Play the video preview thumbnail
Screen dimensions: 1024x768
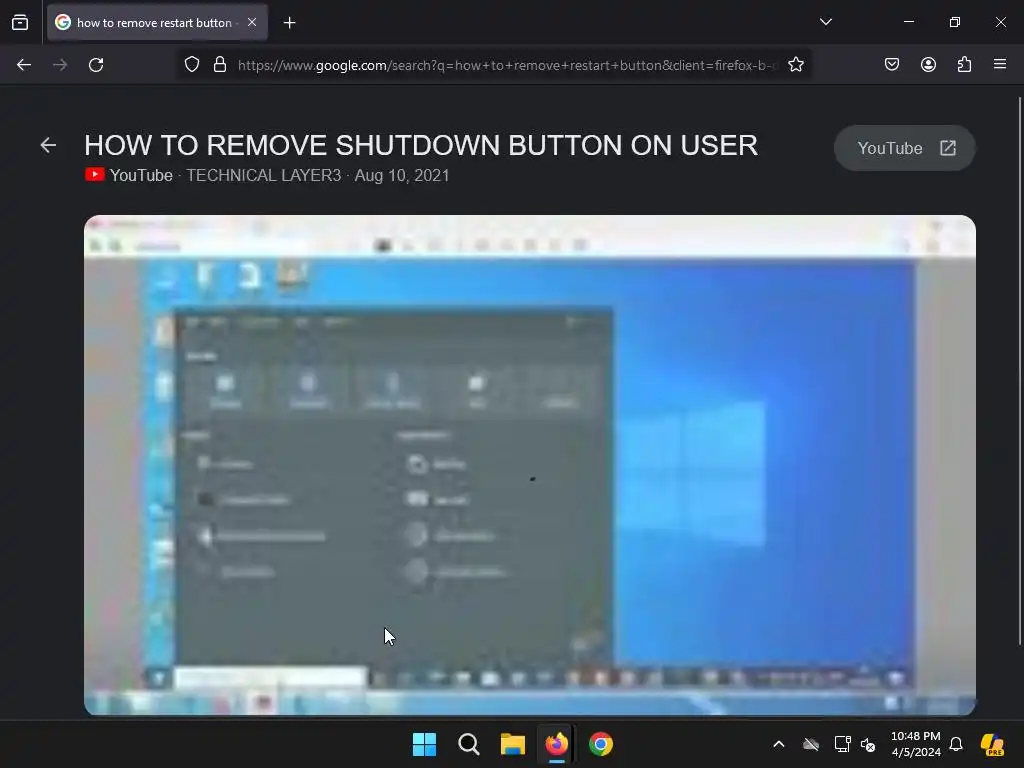point(530,465)
